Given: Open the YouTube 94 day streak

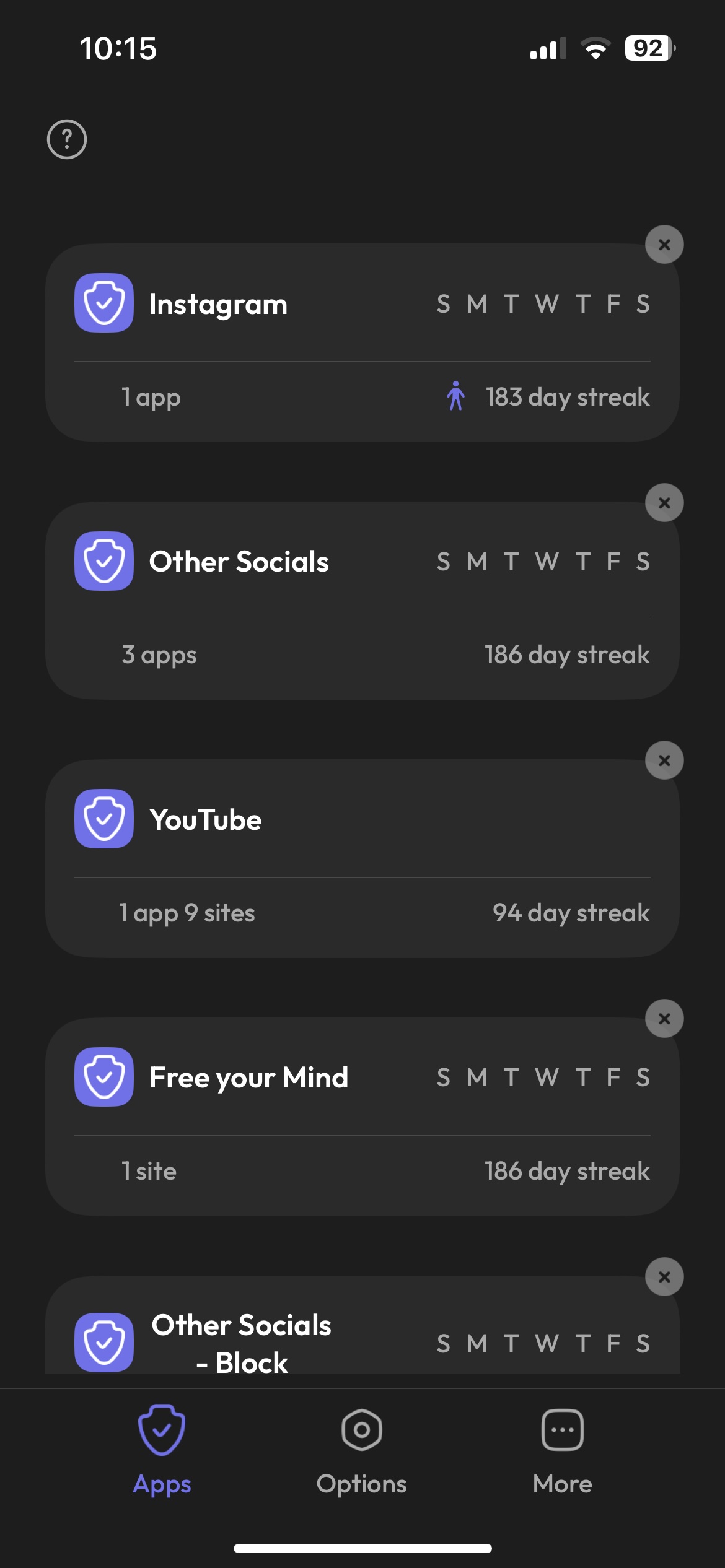Looking at the screenshot, I should (571, 913).
